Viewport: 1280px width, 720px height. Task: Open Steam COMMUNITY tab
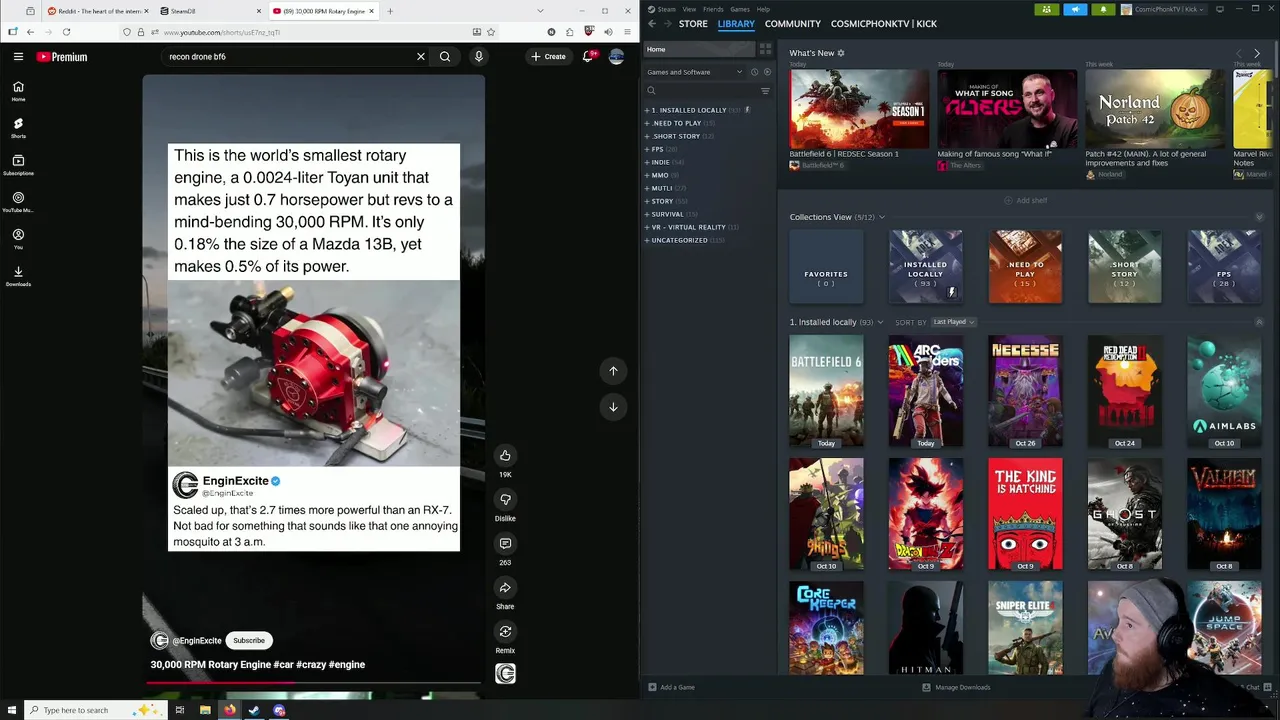pyautogui.click(x=793, y=24)
